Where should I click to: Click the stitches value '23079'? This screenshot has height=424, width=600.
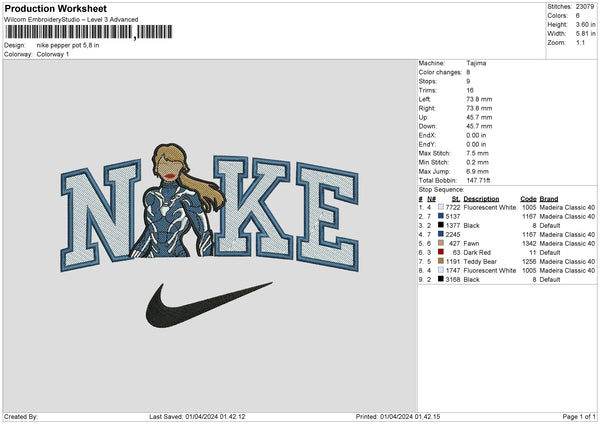coord(585,7)
